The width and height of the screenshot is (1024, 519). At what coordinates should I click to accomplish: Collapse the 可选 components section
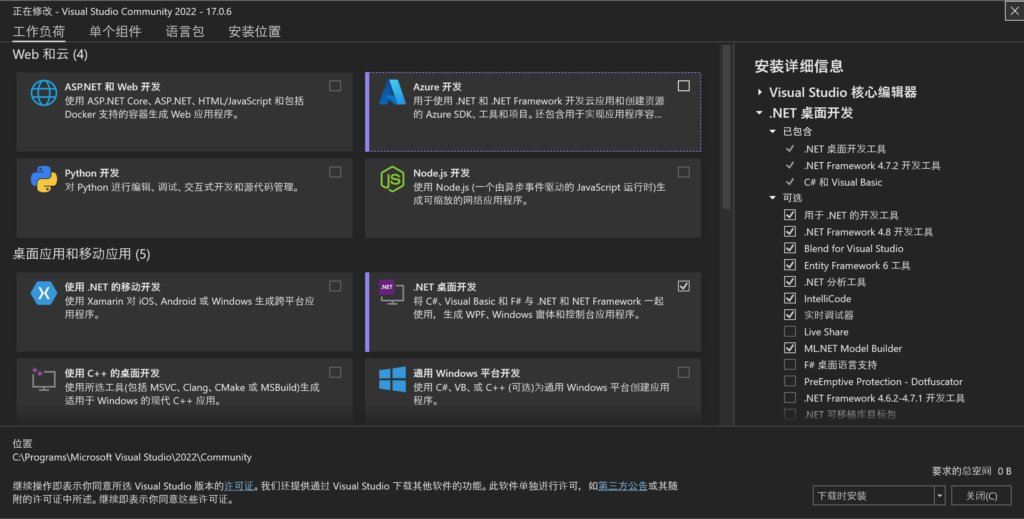click(772, 198)
